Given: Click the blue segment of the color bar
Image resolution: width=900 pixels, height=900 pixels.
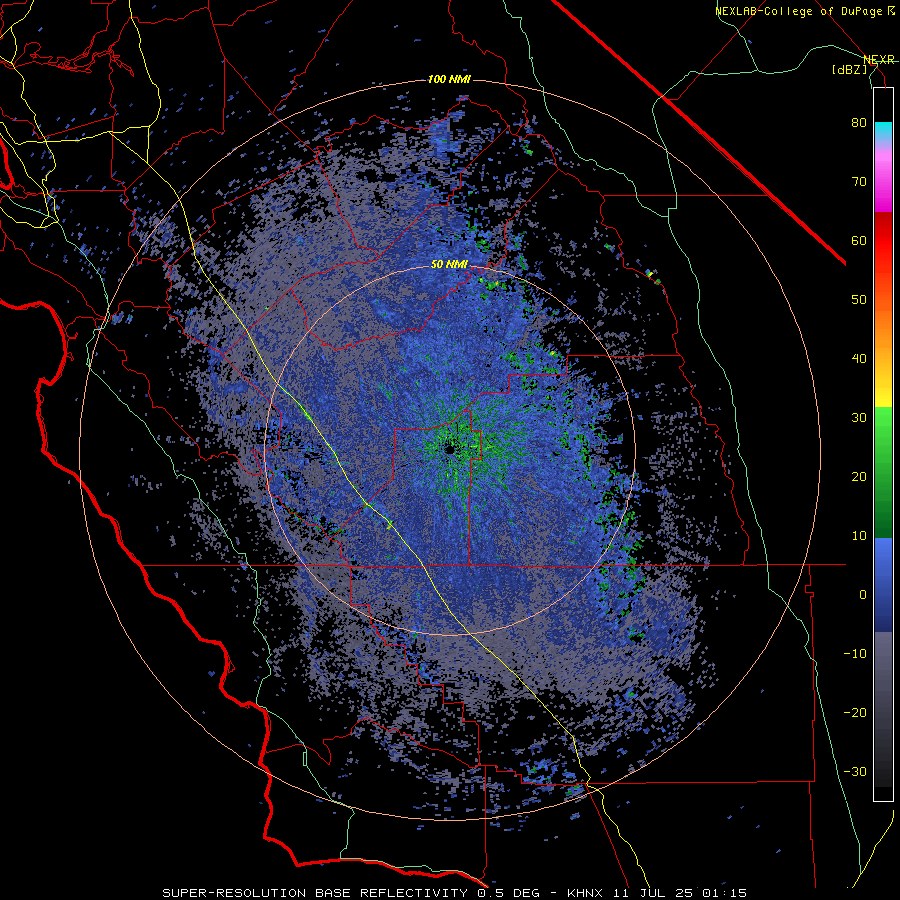Looking at the screenshot, I should click(883, 585).
